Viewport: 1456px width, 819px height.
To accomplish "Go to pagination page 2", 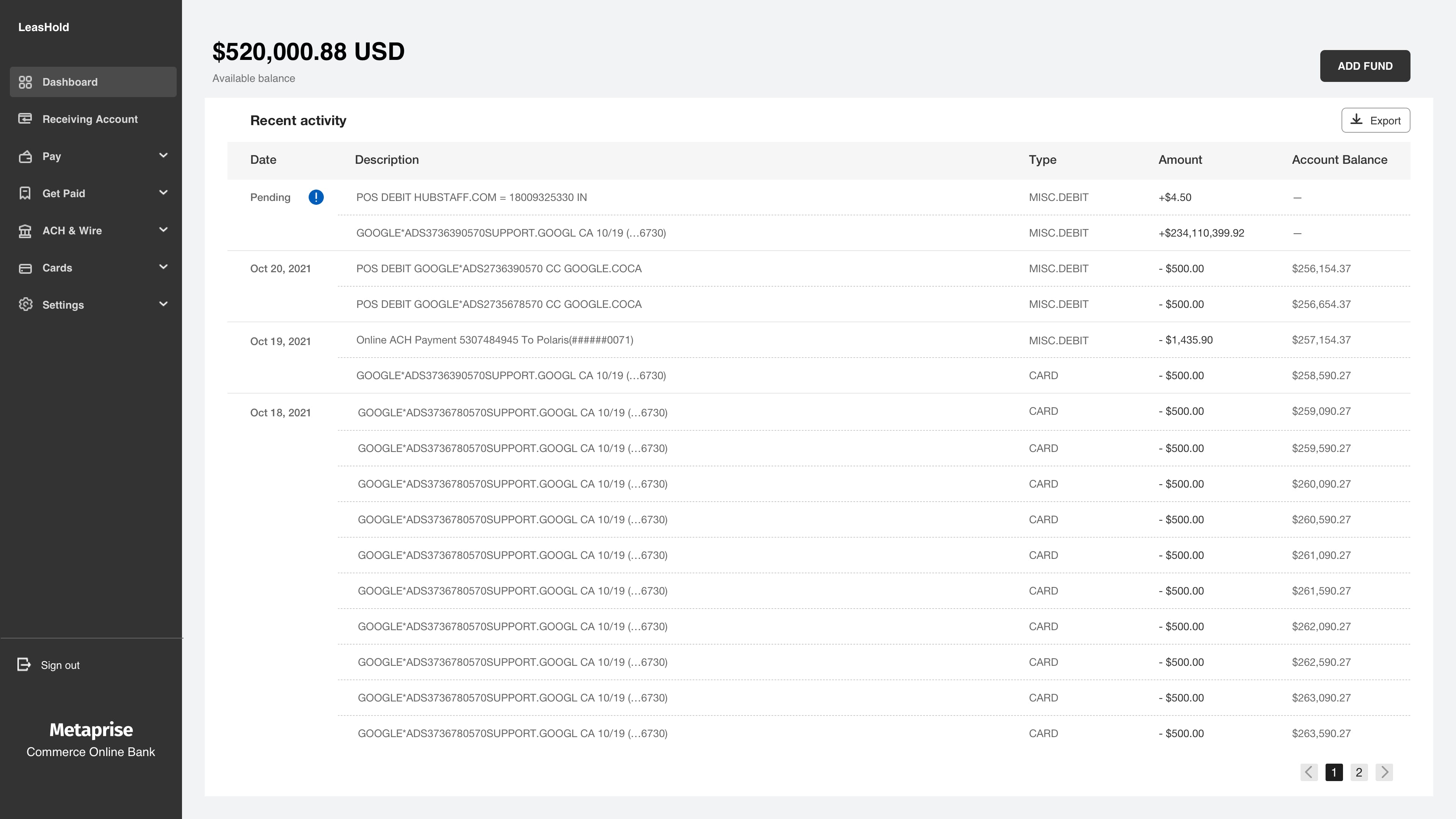I will tap(1359, 772).
